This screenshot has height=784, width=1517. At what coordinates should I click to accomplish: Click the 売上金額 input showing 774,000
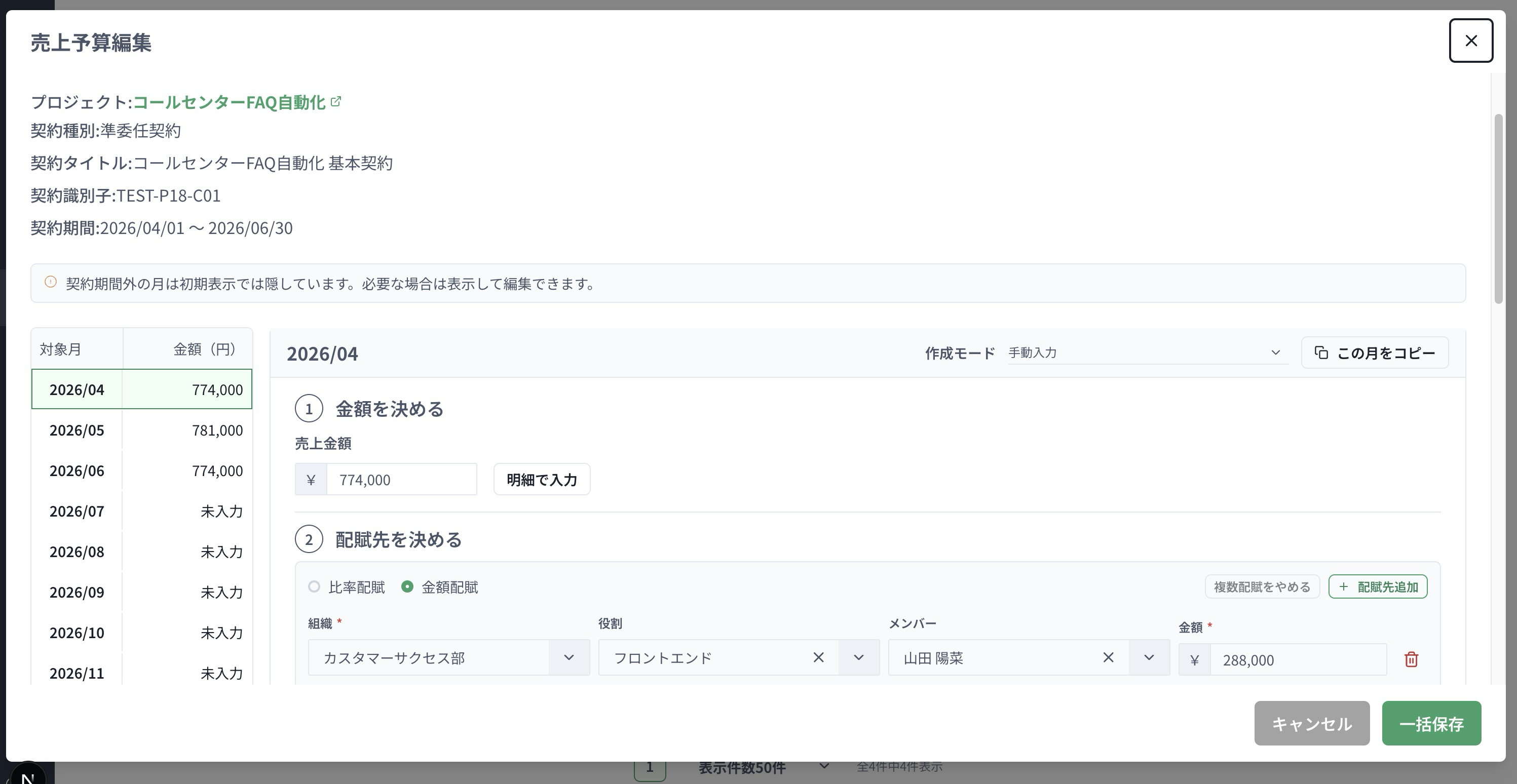tap(402, 479)
